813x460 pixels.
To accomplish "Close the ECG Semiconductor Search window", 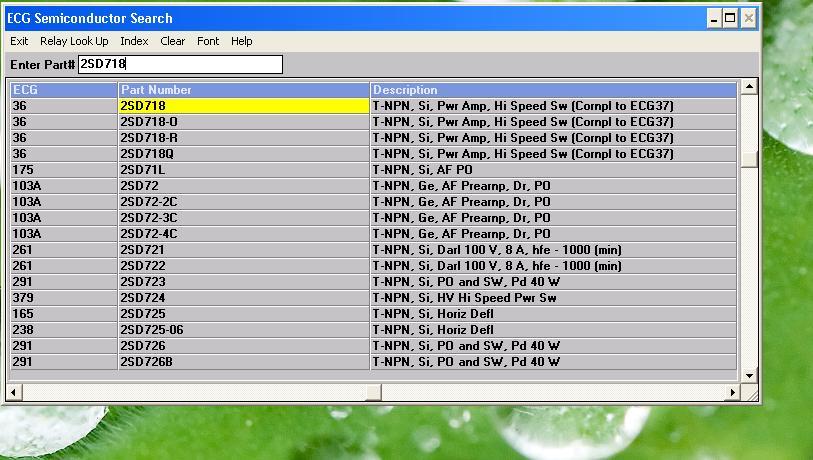I will [748, 19].
